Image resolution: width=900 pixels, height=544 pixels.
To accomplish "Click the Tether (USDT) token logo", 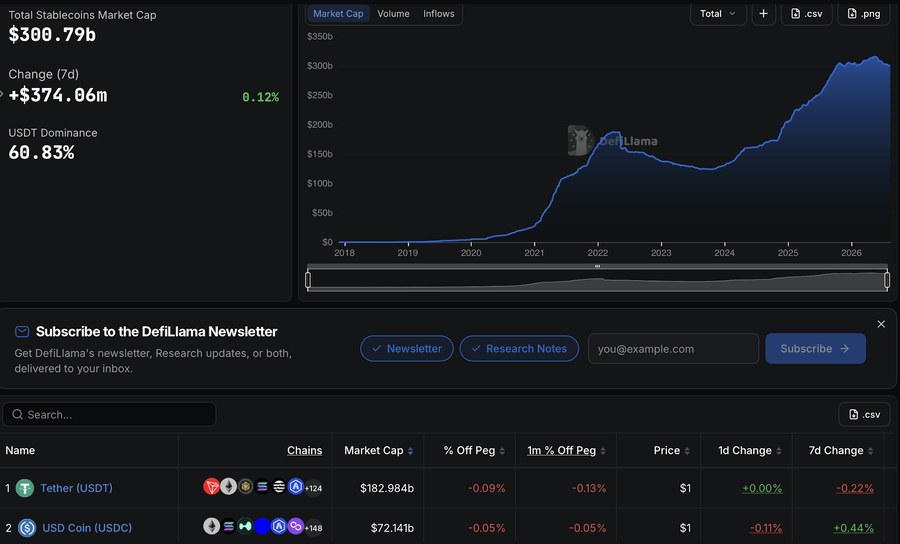I will (x=25, y=488).
